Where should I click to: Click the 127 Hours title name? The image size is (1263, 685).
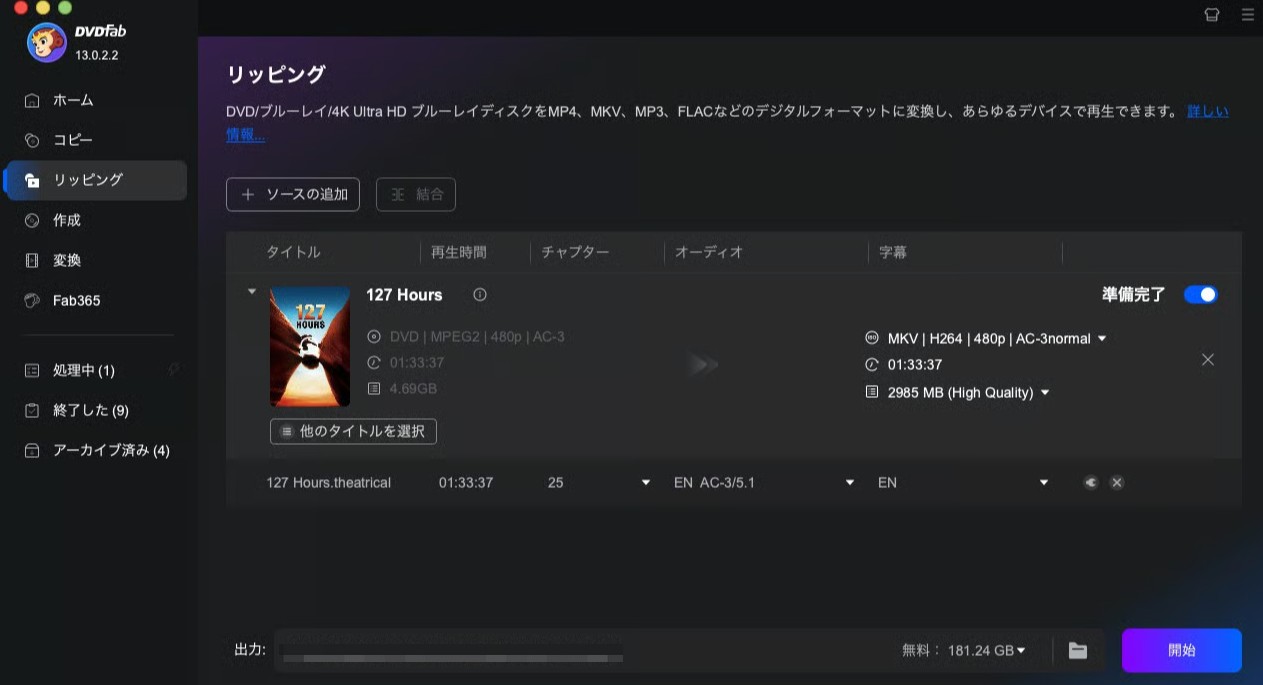(404, 295)
